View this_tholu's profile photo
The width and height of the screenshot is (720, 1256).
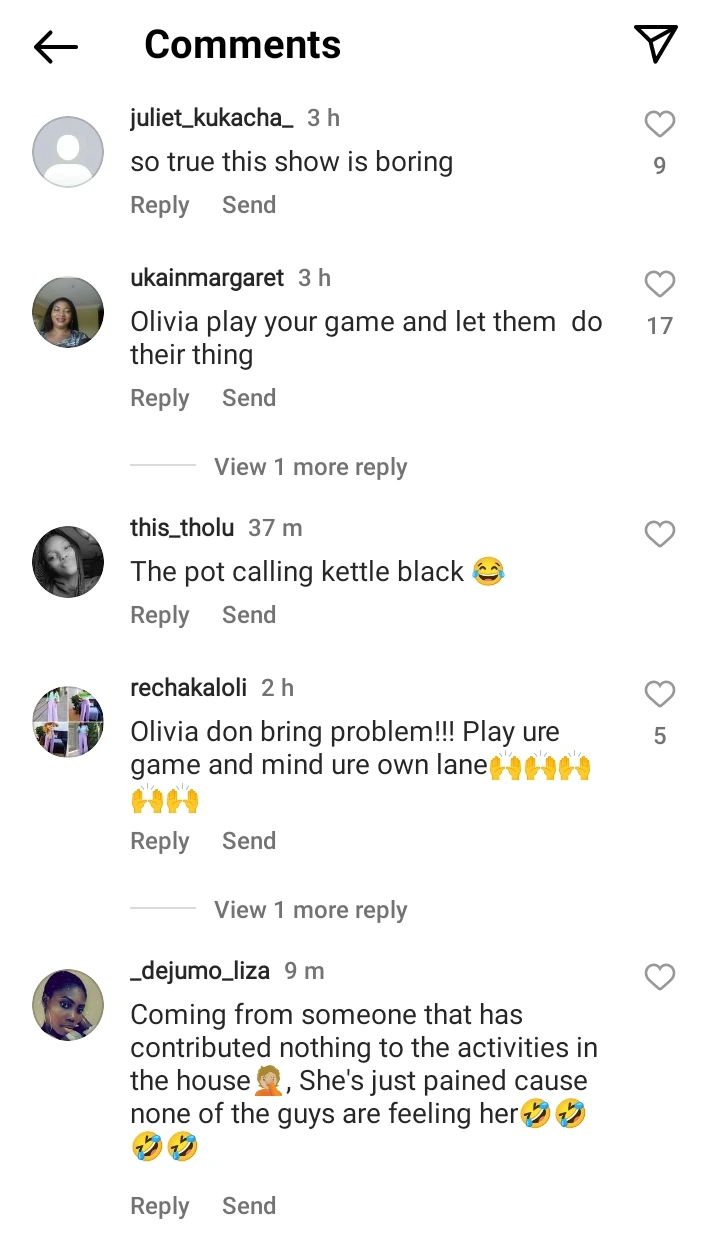tap(68, 562)
